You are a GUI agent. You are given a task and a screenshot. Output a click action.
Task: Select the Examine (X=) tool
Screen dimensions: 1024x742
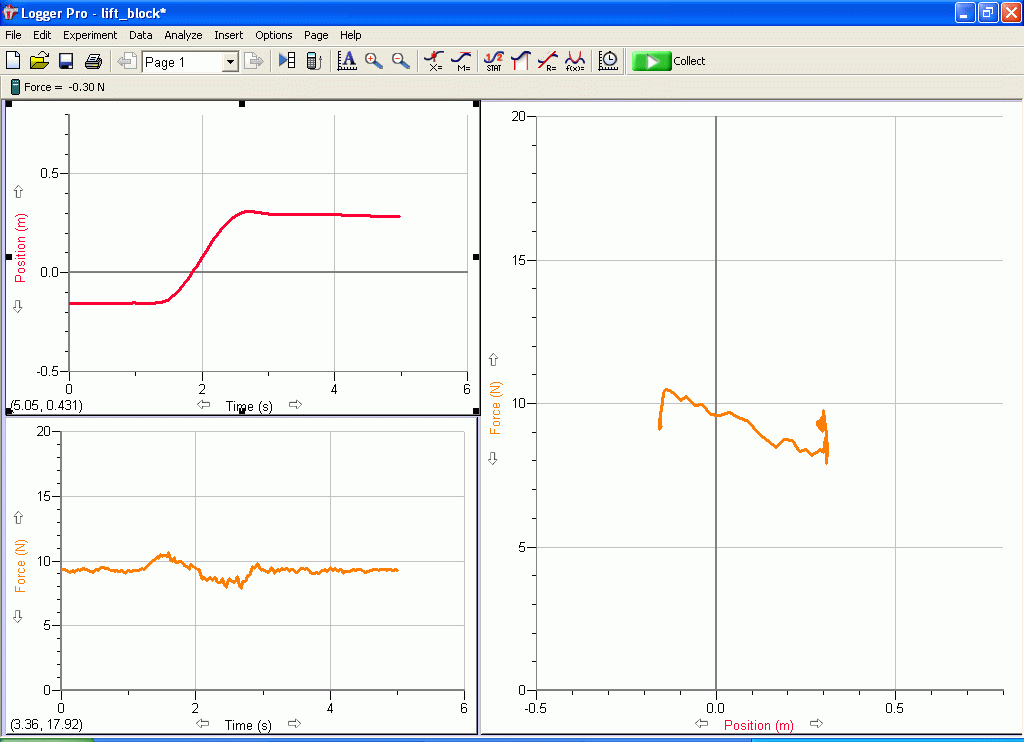(x=434, y=61)
